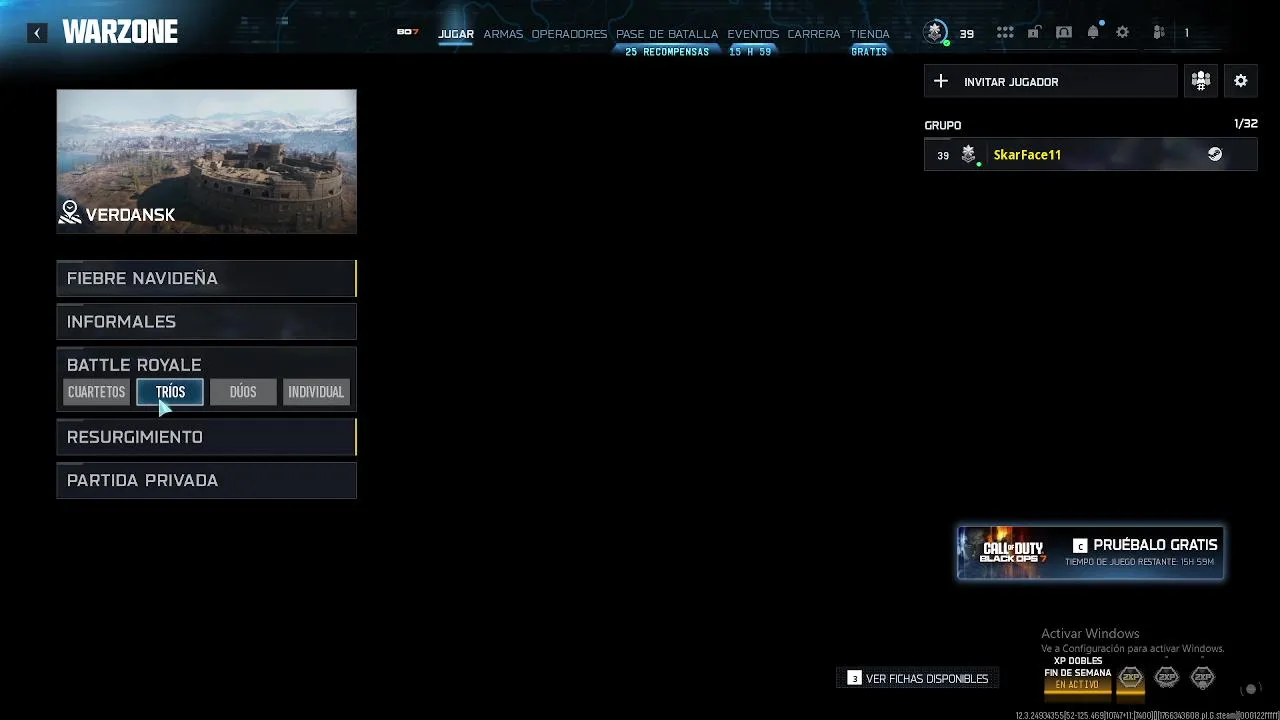
Task: Expand the Resurgimiento mode
Action: pyautogui.click(x=206, y=437)
